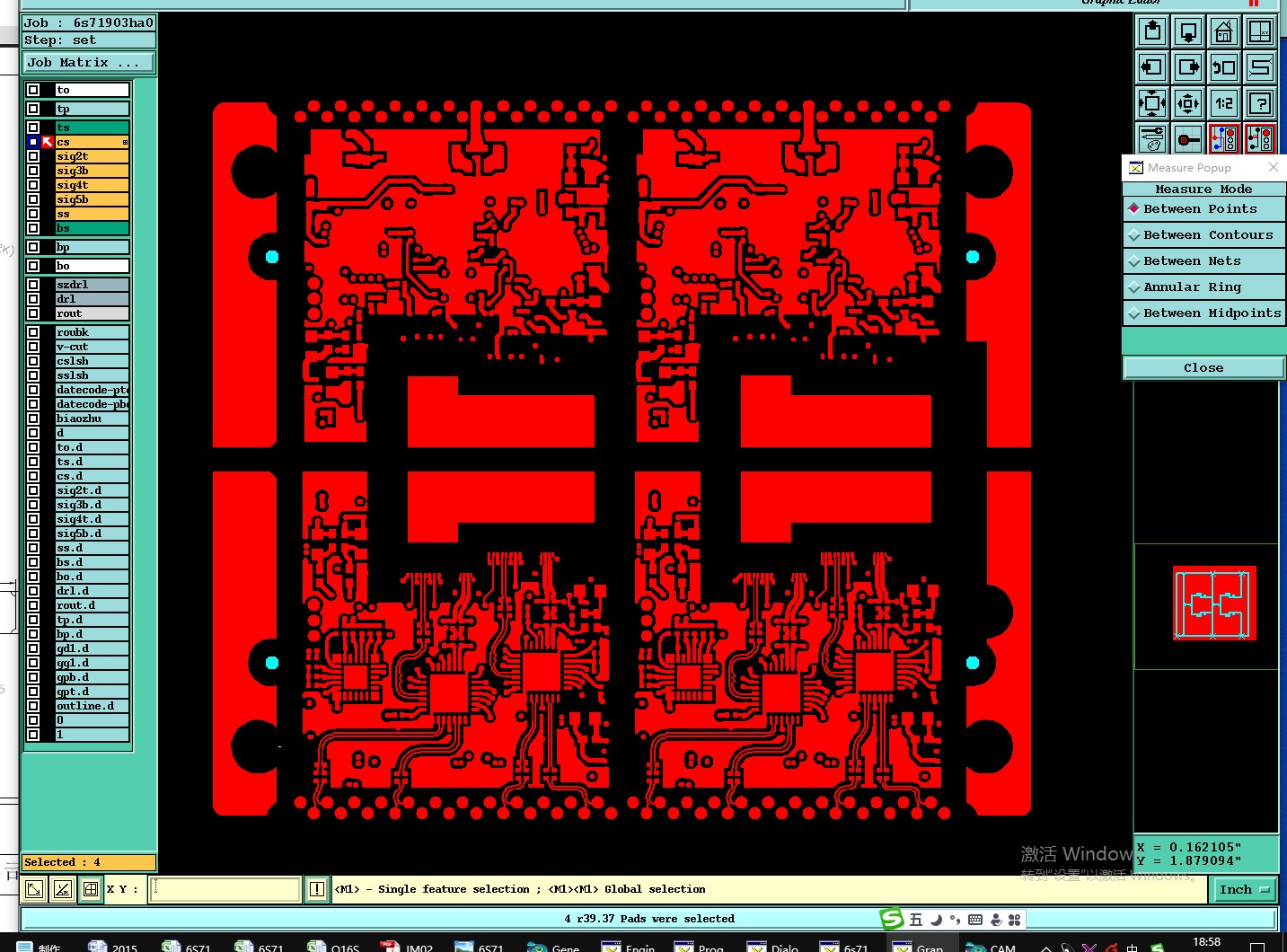The width and height of the screenshot is (1287, 952).
Task: Toggle checkbox for layer to
Action: tap(33, 90)
